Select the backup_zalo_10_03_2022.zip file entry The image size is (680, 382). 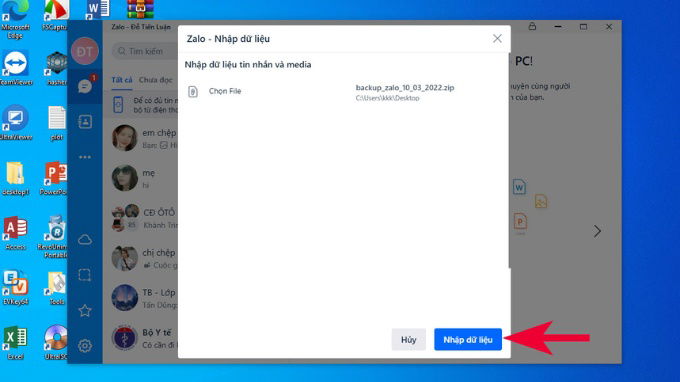pyautogui.click(x=405, y=92)
